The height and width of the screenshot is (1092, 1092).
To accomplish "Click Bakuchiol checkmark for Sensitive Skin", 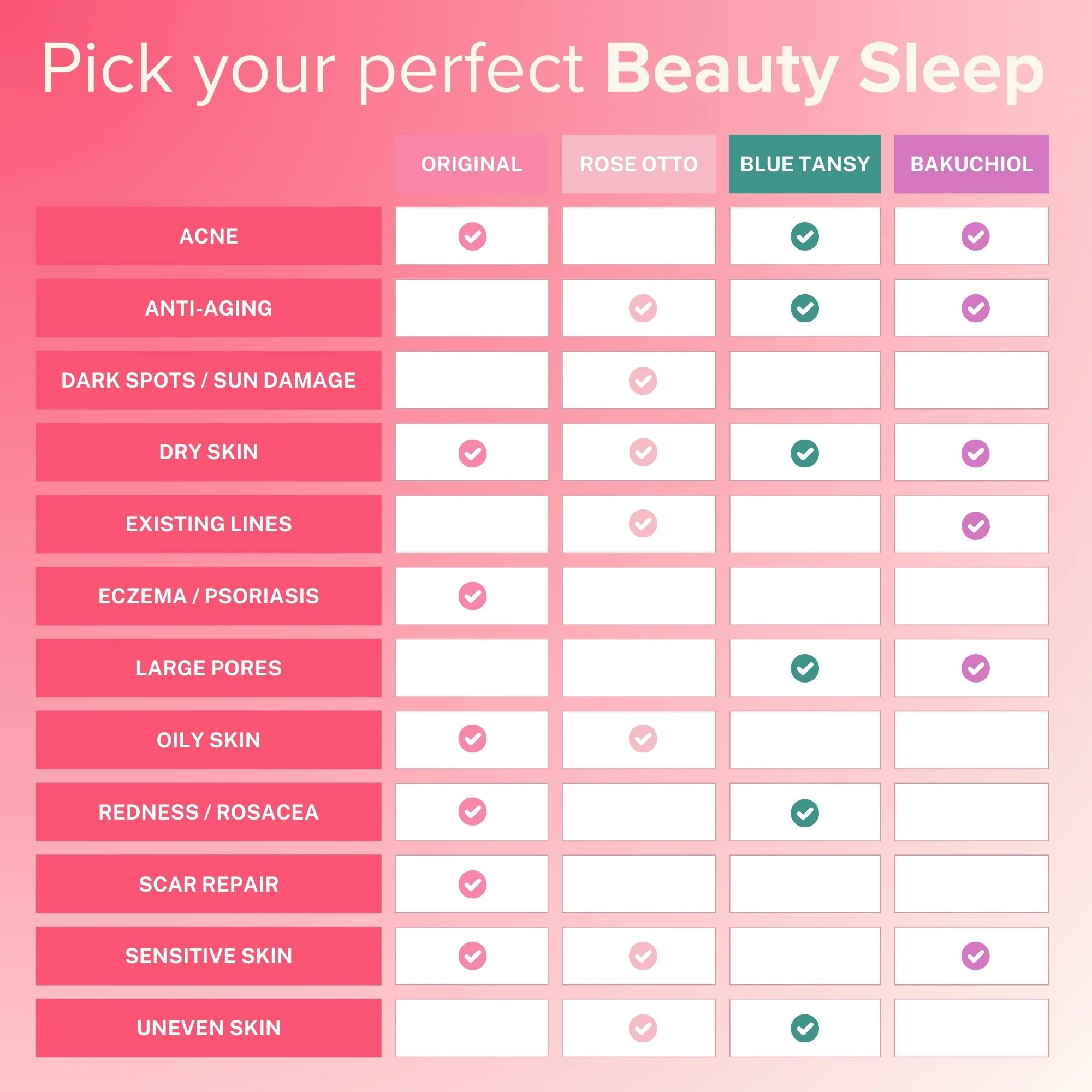I will coord(975,956).
